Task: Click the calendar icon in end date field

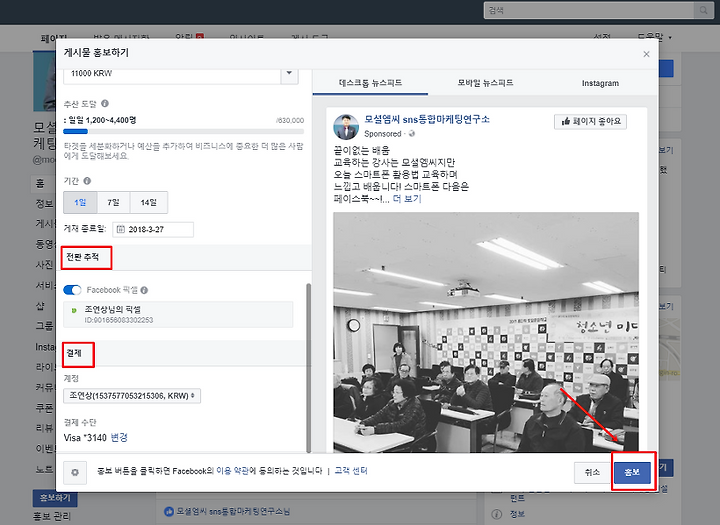Action: tap(121, 229)
